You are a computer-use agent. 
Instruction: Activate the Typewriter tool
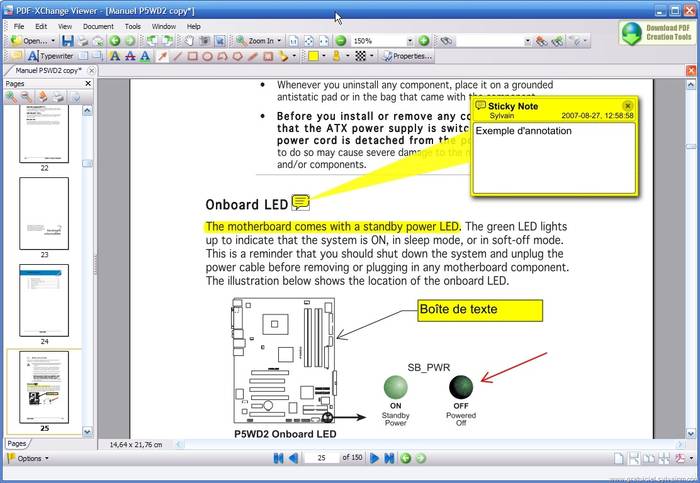(49, 56)
